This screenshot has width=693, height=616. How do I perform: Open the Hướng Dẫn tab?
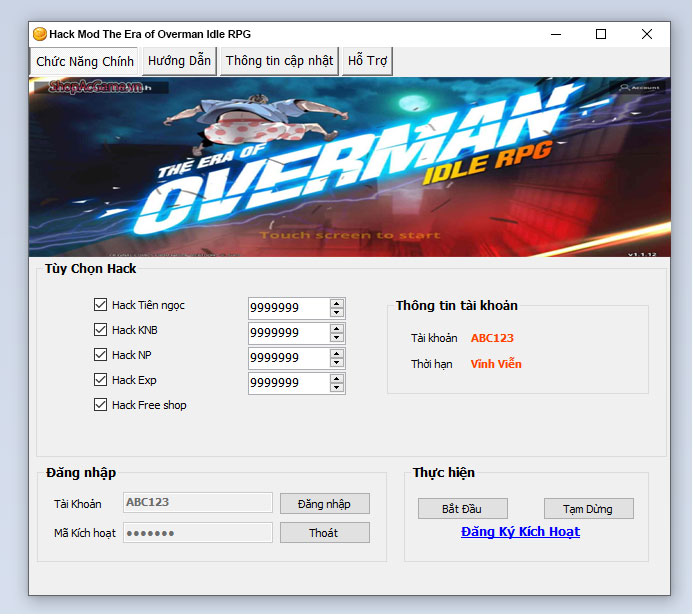(179, 61)
